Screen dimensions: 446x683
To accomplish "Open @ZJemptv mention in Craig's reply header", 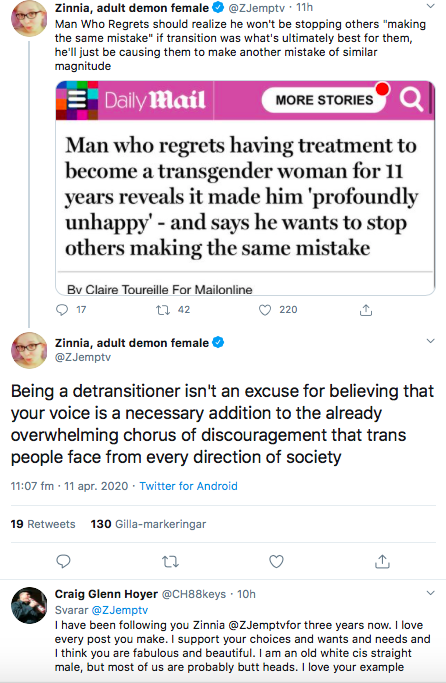I will click(120, 610).
